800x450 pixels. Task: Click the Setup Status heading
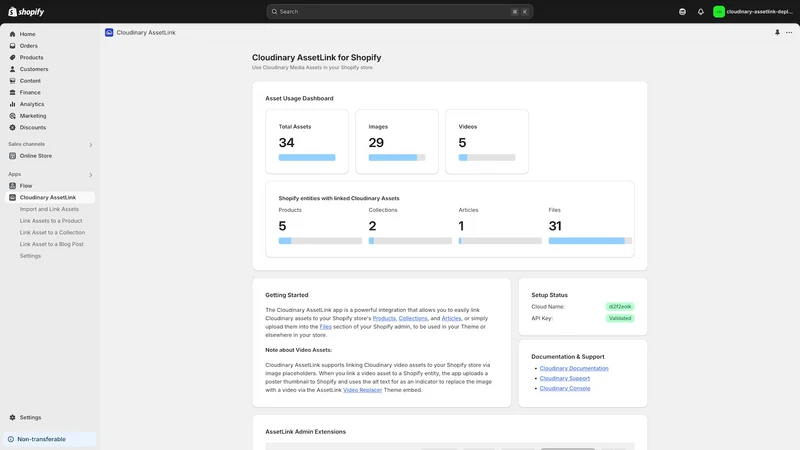549,295
